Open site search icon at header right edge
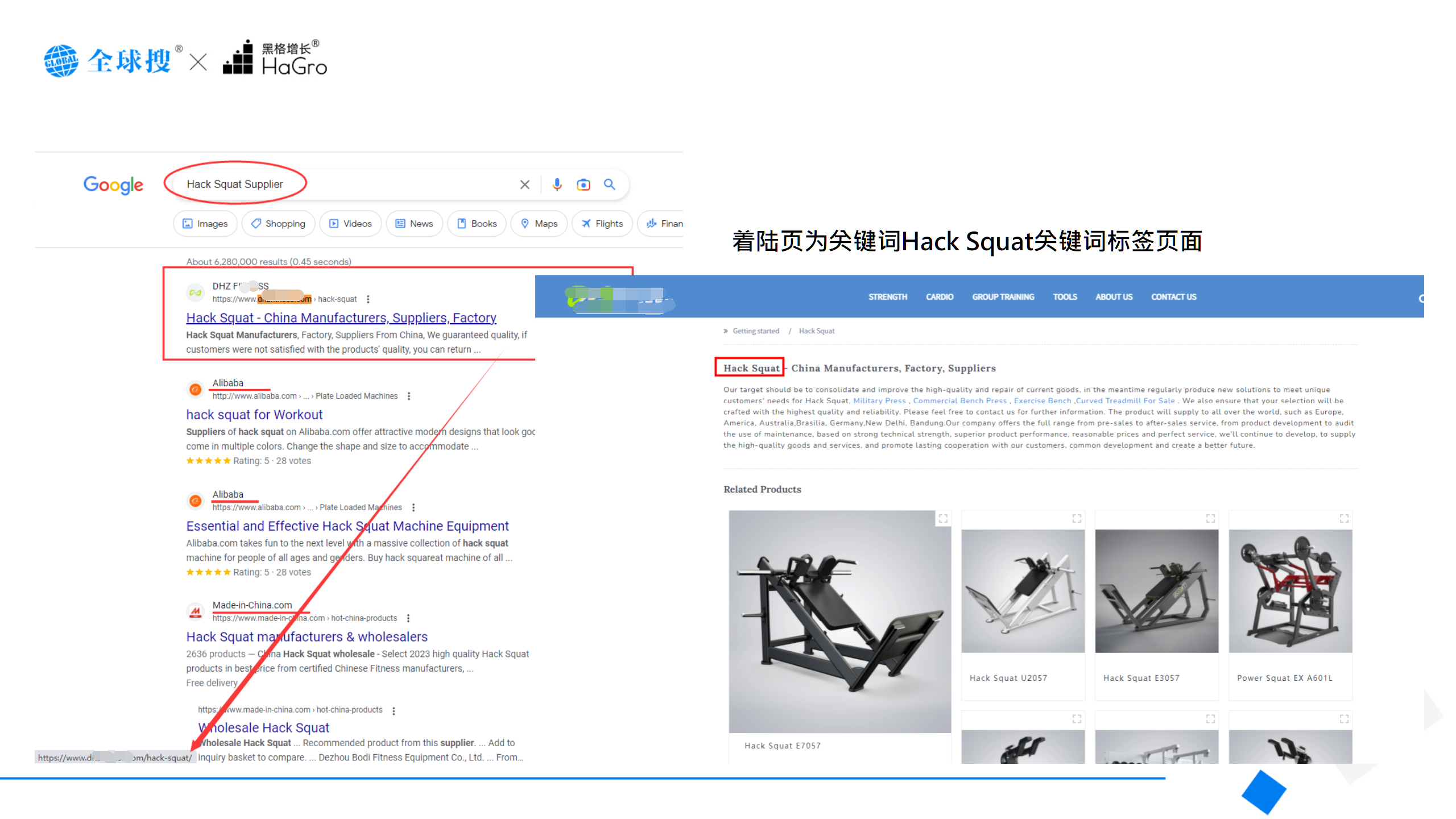This screenshot has height=819, width=1456. pyautogui.click(x=1421, y=299)
